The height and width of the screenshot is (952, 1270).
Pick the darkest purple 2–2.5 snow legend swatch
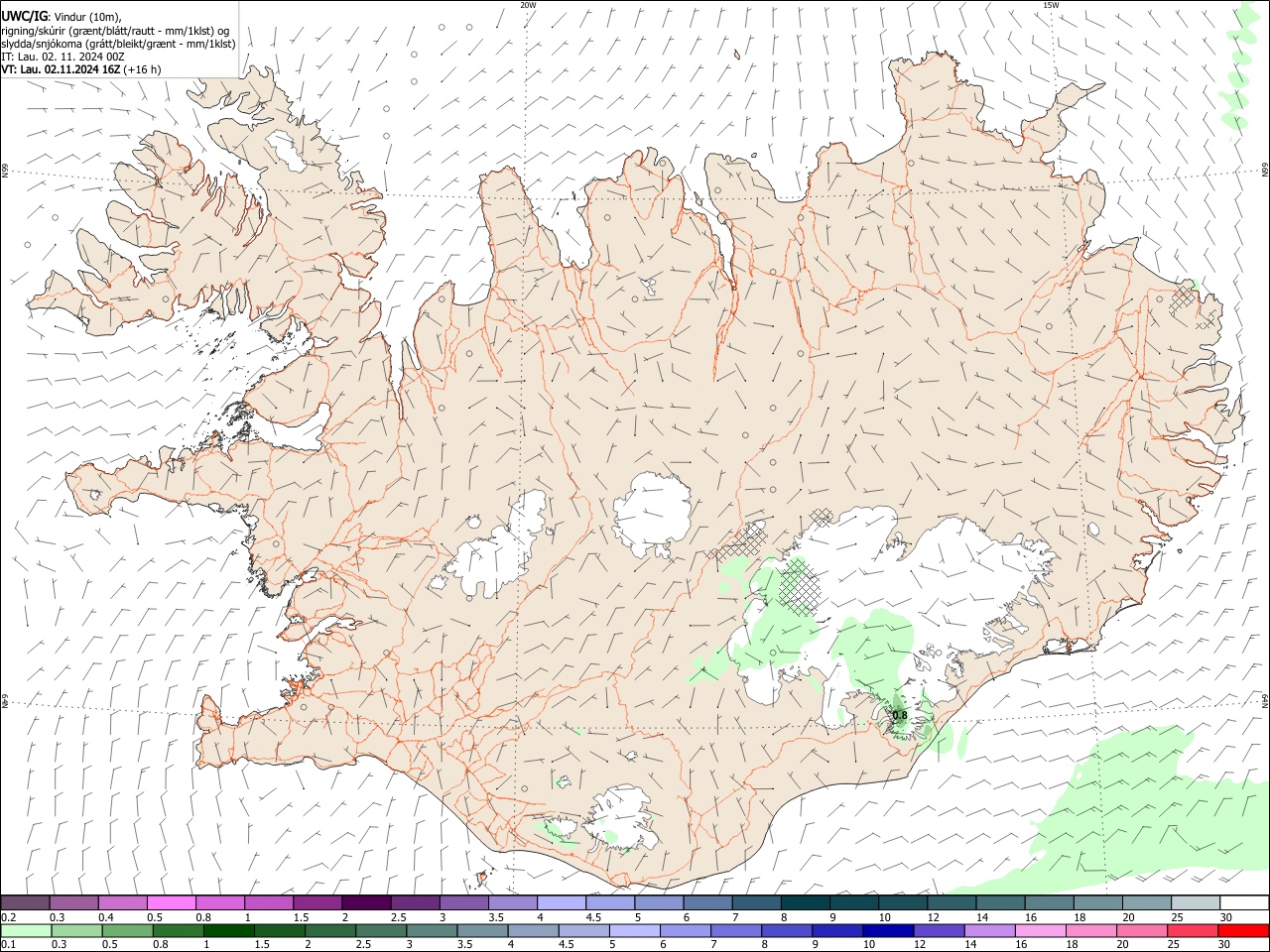tap(366, 902)
